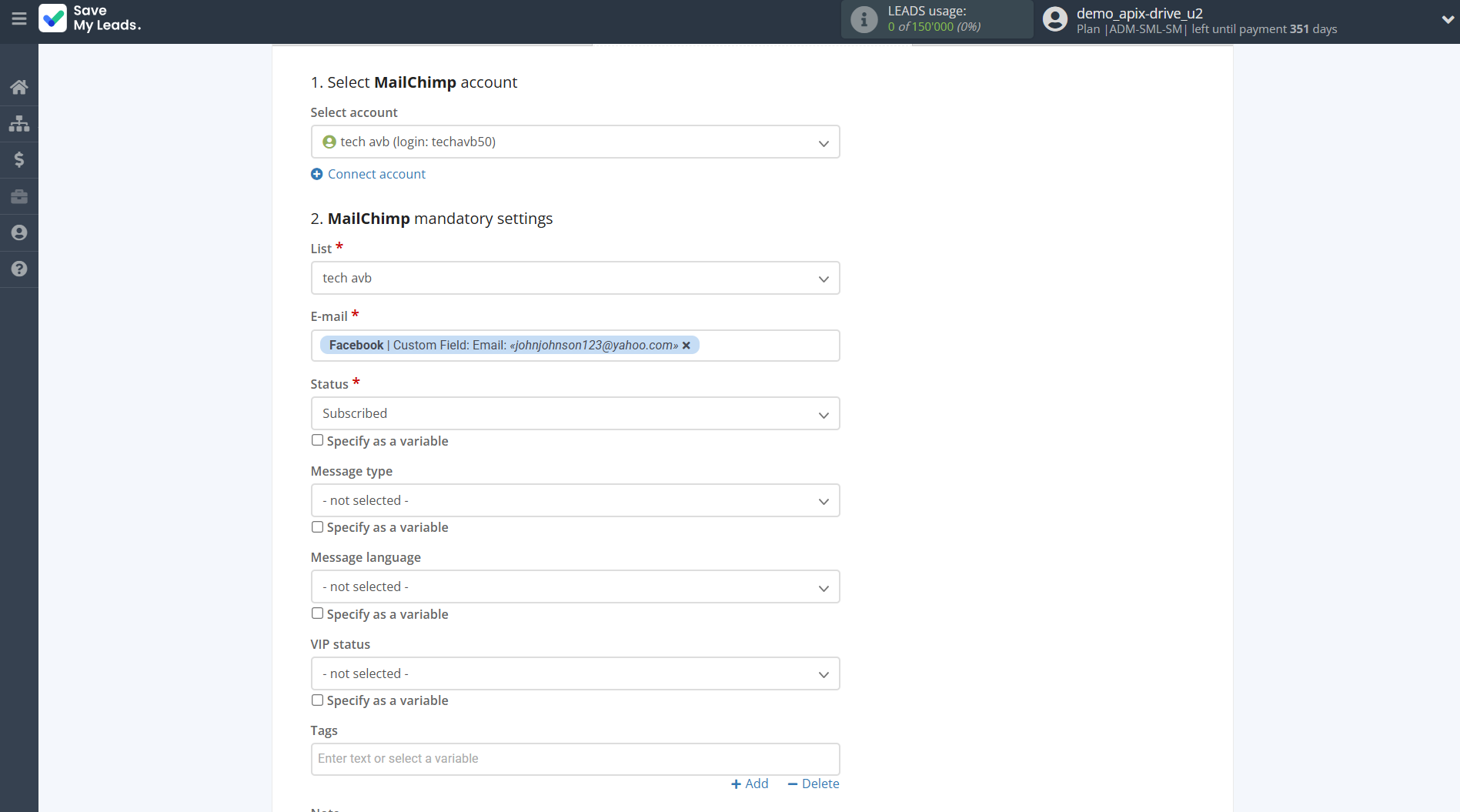Open the help question mark icon
Image resolution: width=1460 pixels, height=812 pixels.
click(x=19, y=269)
